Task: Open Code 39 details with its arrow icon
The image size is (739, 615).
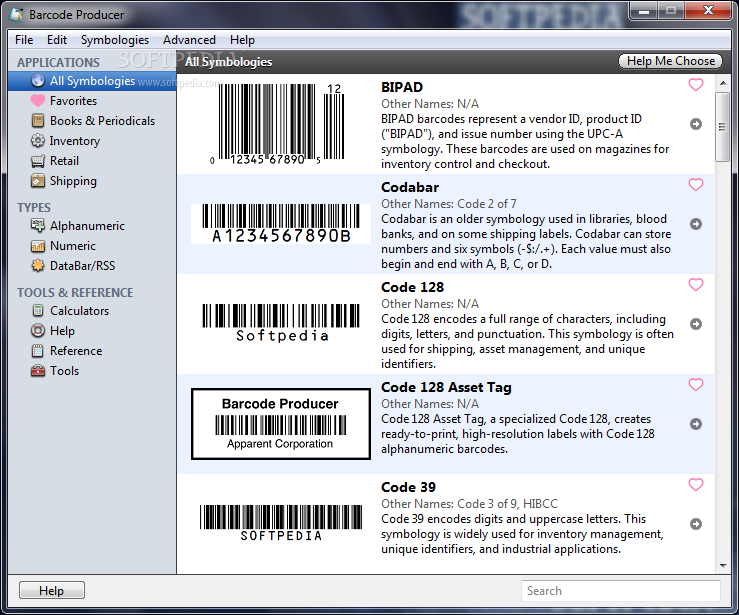Action: pos(696,524)
